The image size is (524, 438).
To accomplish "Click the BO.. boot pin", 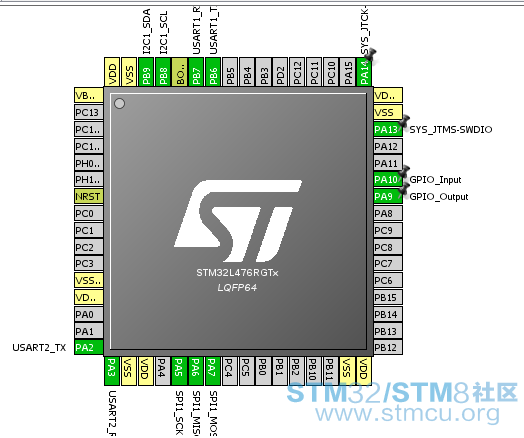I will point(180,72).
